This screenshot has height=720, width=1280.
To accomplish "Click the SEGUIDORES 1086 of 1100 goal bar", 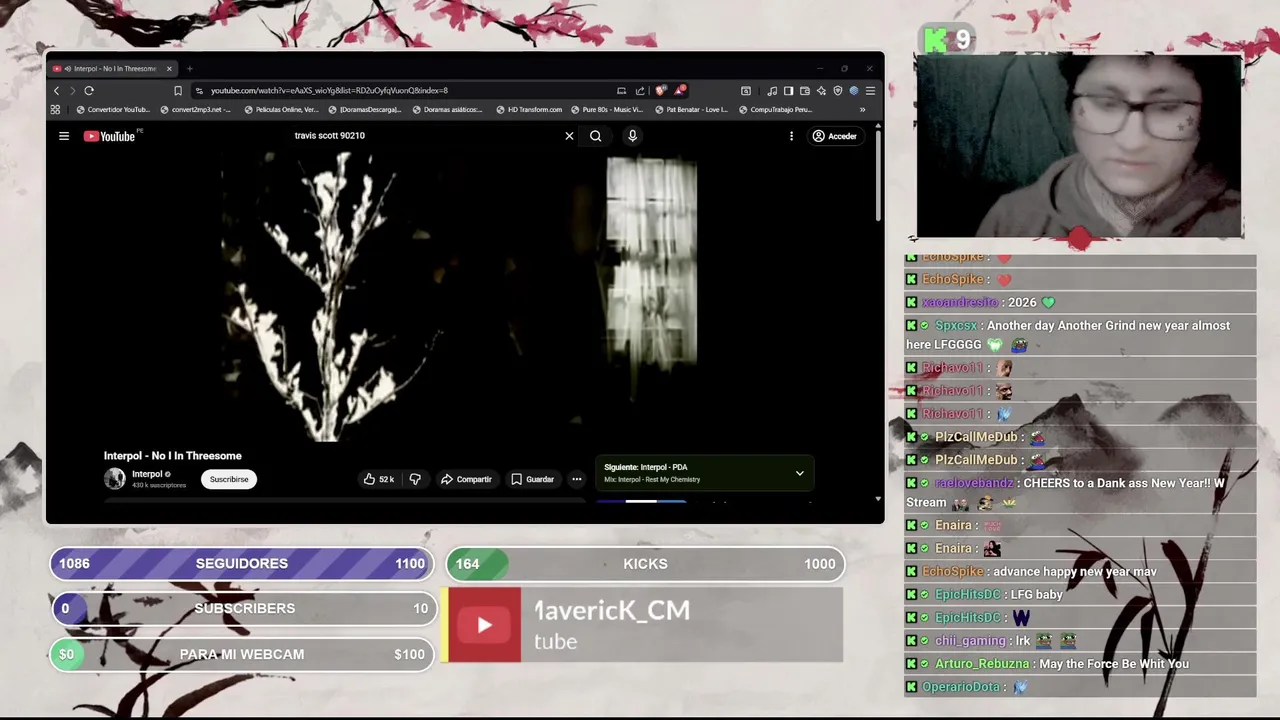I will click(x=242, y=564).
